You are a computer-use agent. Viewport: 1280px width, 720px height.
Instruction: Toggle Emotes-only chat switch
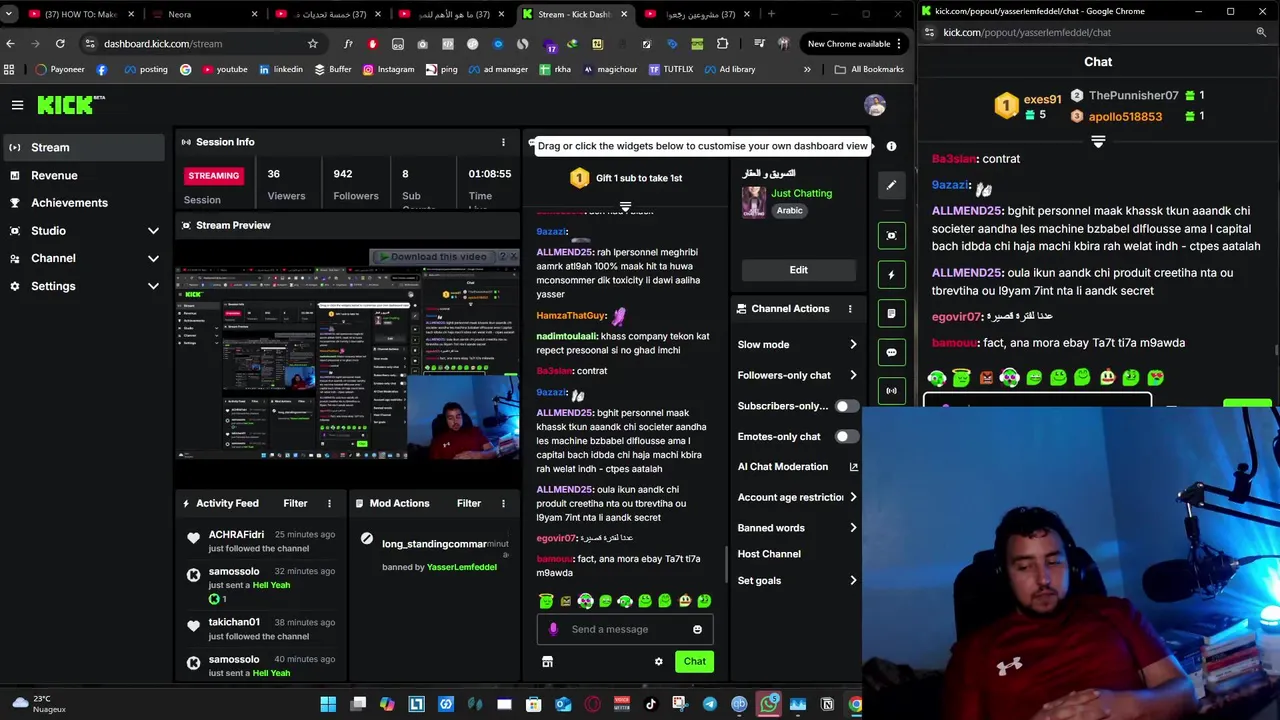point(845,437)
